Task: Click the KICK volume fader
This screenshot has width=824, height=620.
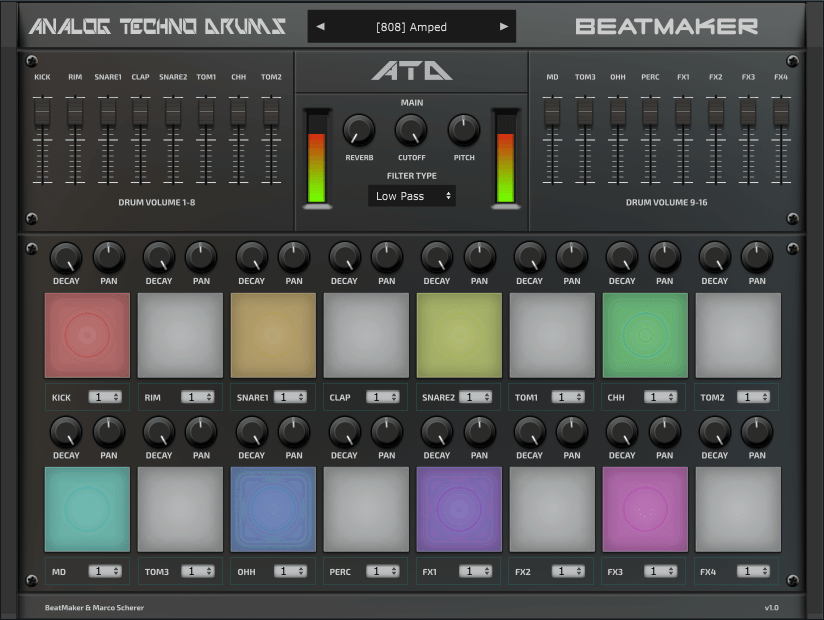Action: 42,112
